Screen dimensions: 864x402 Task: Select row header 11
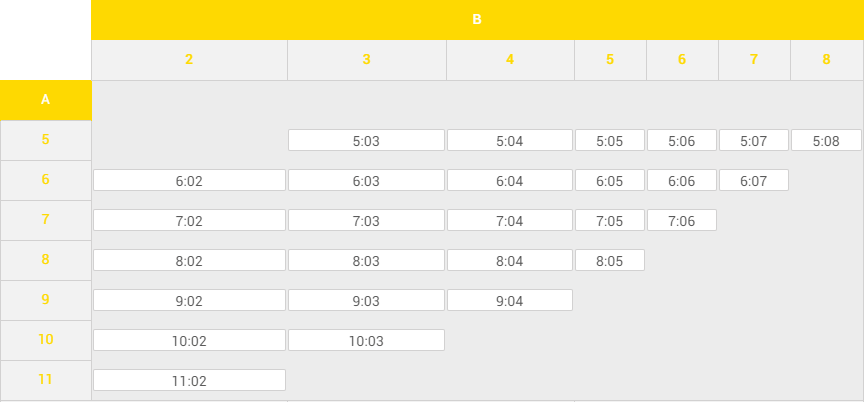coord(45,380)
